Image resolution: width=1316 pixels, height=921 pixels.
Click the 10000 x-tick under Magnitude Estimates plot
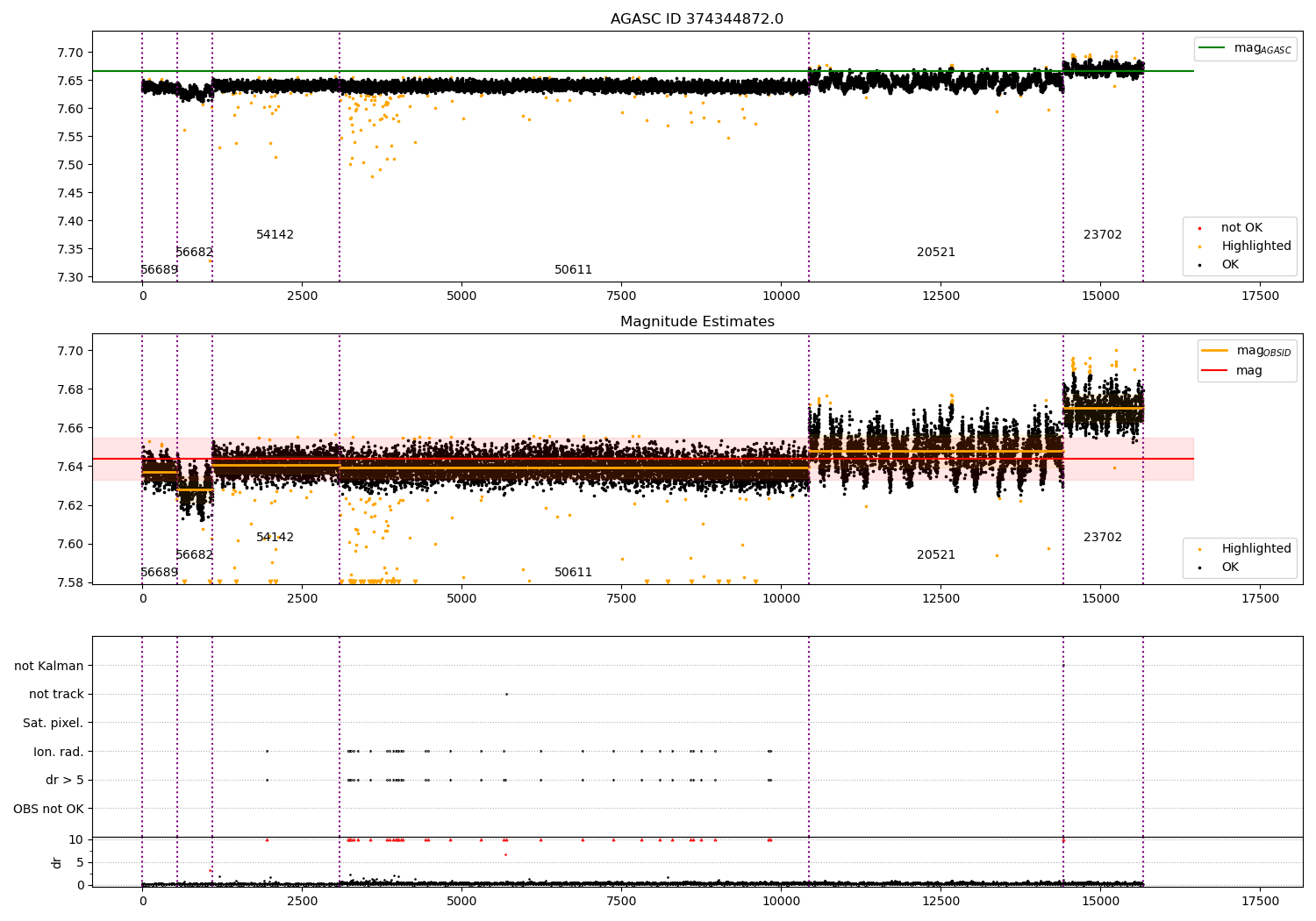[781, 599]
